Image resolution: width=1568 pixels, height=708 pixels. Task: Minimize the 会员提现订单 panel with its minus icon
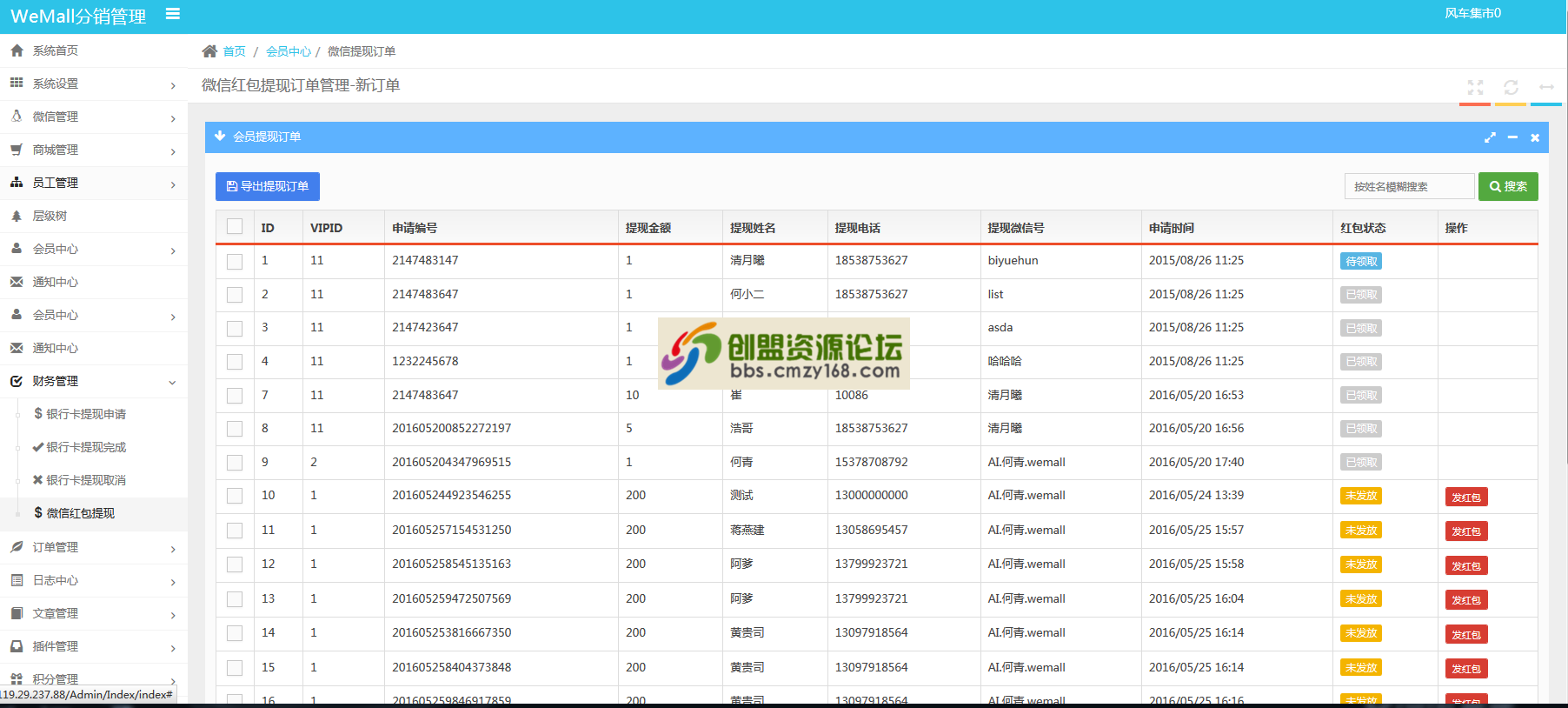(x=1512, y=137)
